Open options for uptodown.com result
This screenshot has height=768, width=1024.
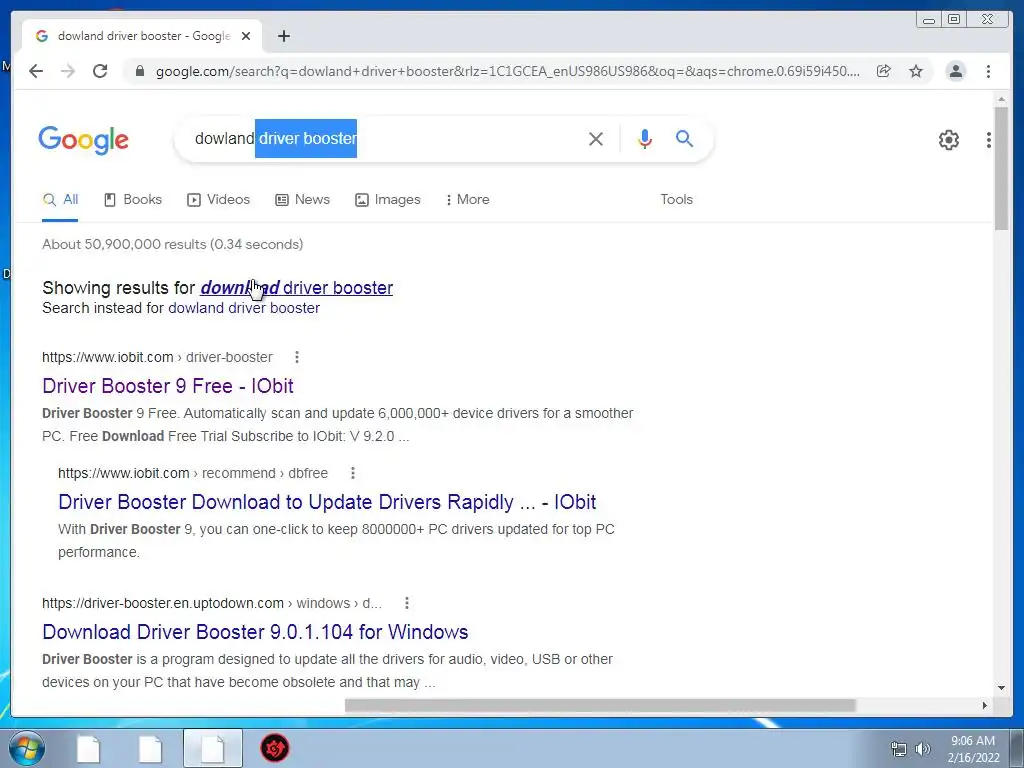406,603
